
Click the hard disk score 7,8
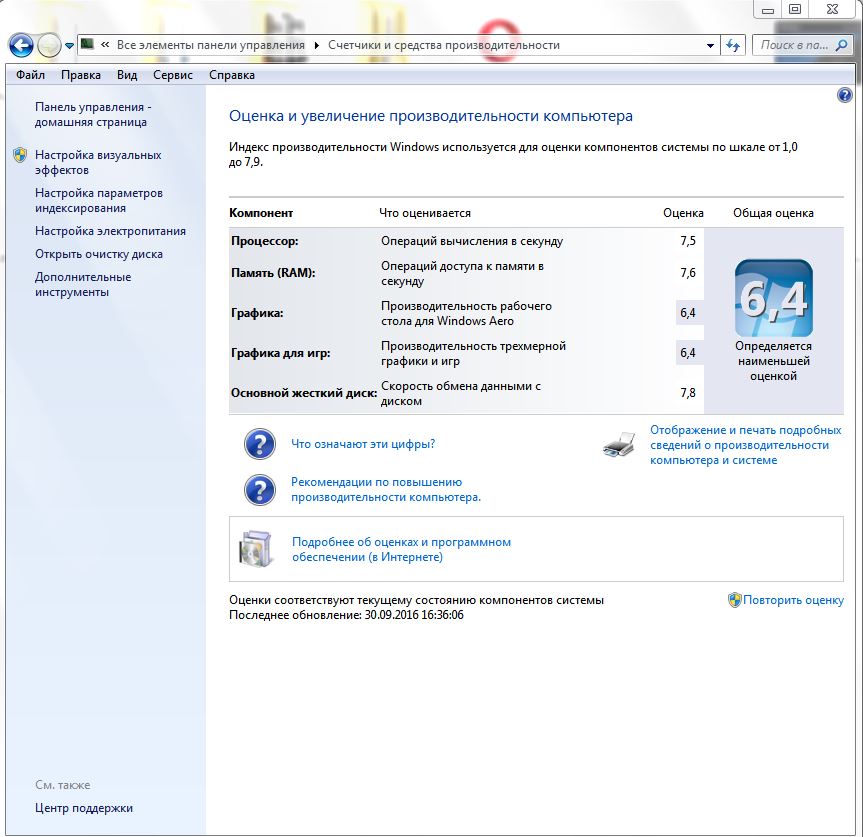pyautogui.click(x=688, y=393)
